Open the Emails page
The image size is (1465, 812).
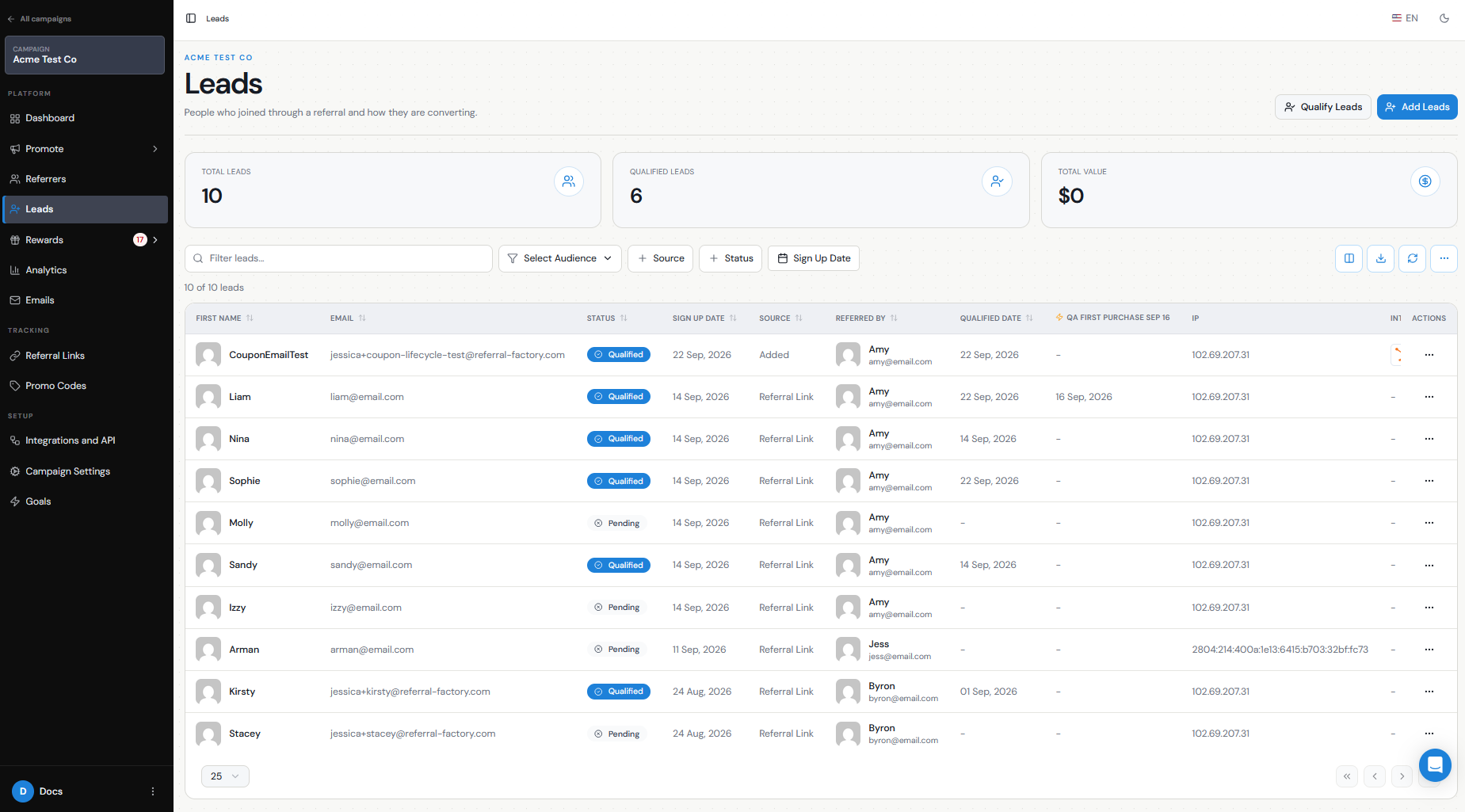pyautogui.click(x=86, y=300)
